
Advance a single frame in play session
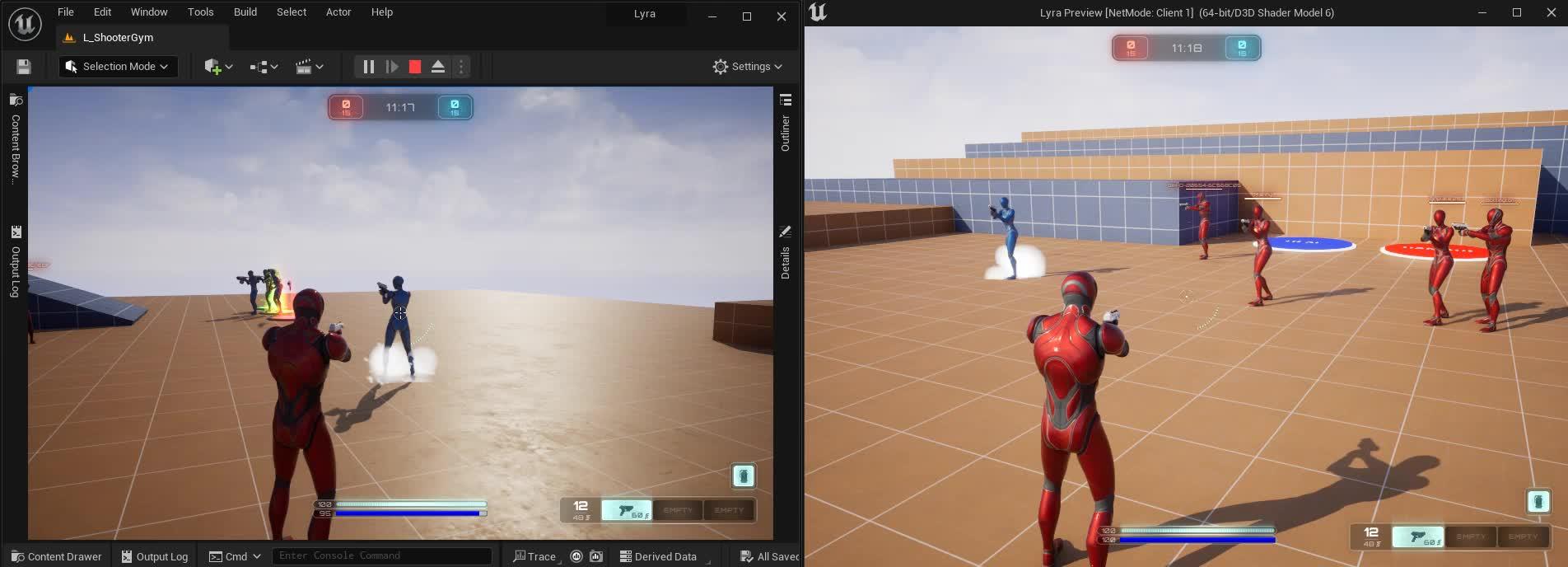tap(392, 67)
